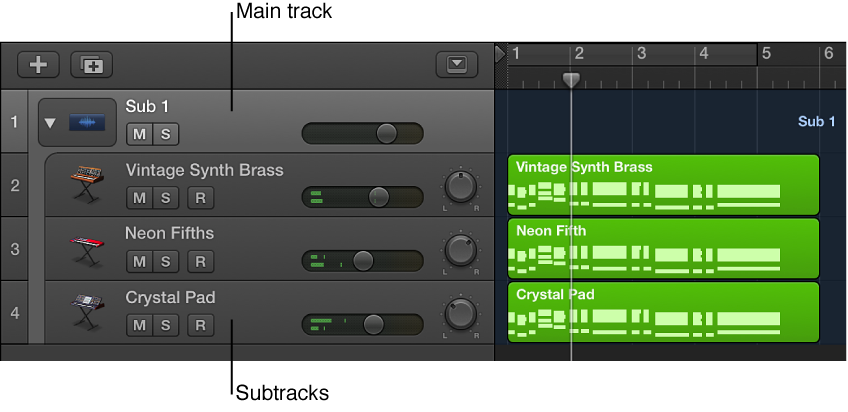The height and width of the screenshot is (412, 848).
Task: Mute the Sub 1 main track
Action: [140, 134]
